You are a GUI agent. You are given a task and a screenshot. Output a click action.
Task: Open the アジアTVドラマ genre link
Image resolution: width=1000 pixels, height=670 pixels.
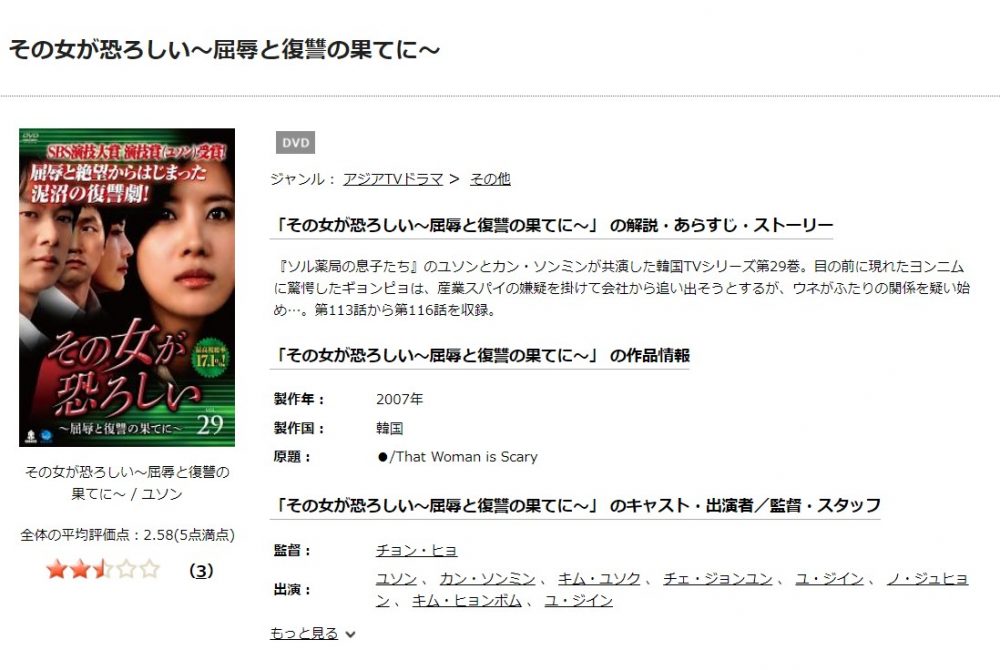click(x=393, y=179)
